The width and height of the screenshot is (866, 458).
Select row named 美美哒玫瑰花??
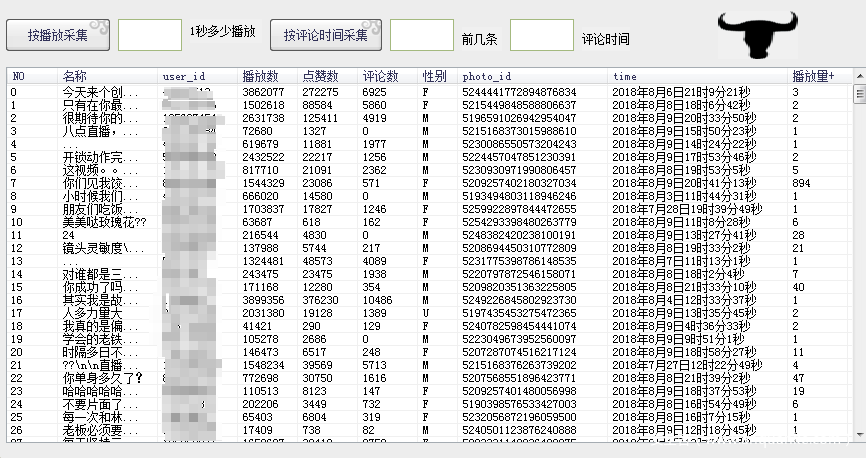(430, 222)
